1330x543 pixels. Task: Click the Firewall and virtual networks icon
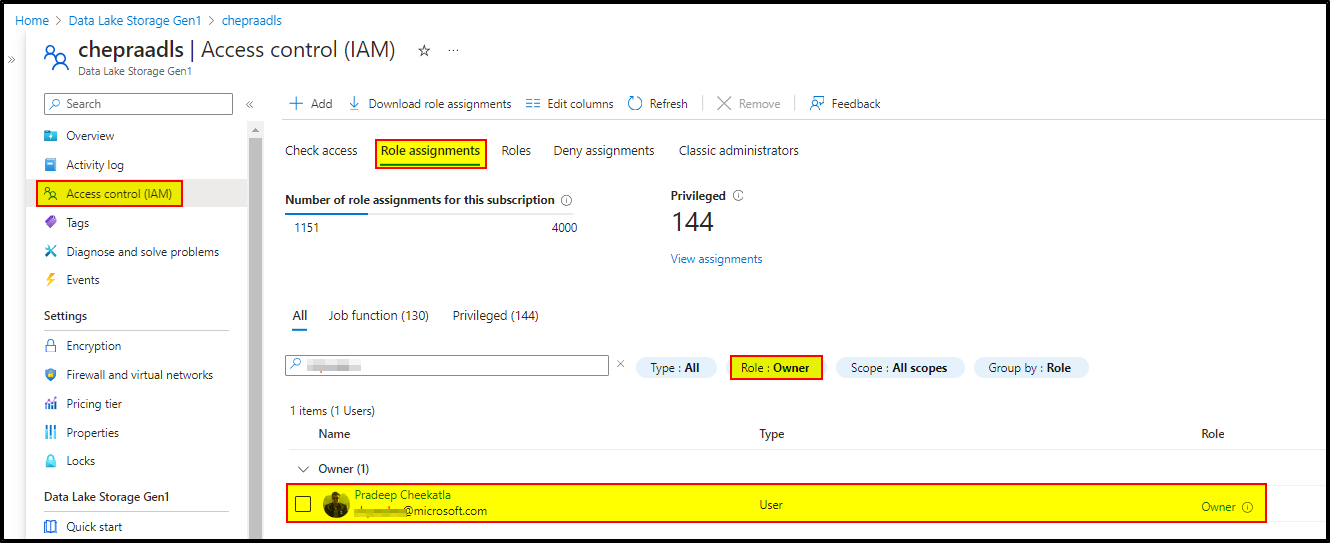(x=51, y=375)
